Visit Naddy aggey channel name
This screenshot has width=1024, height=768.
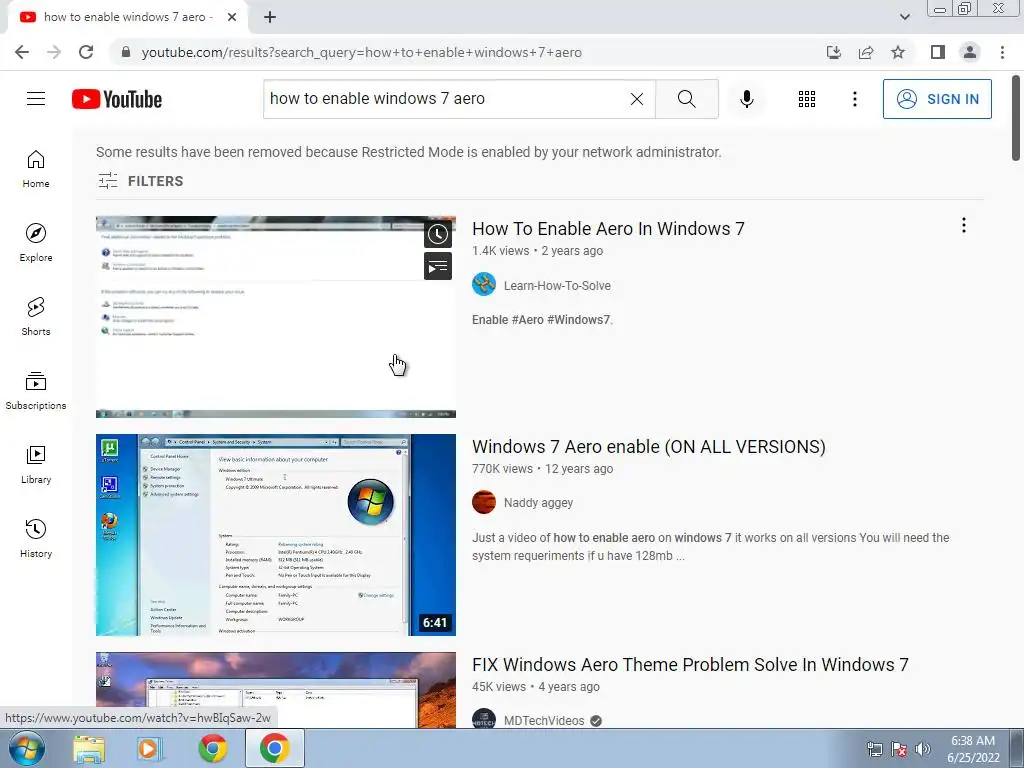tap(538, 503)
